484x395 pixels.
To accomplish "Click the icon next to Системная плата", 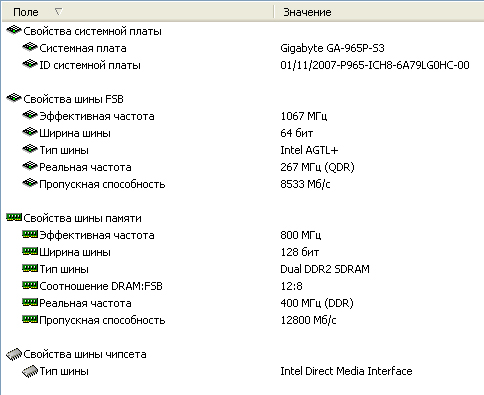I will coord(30,47).
